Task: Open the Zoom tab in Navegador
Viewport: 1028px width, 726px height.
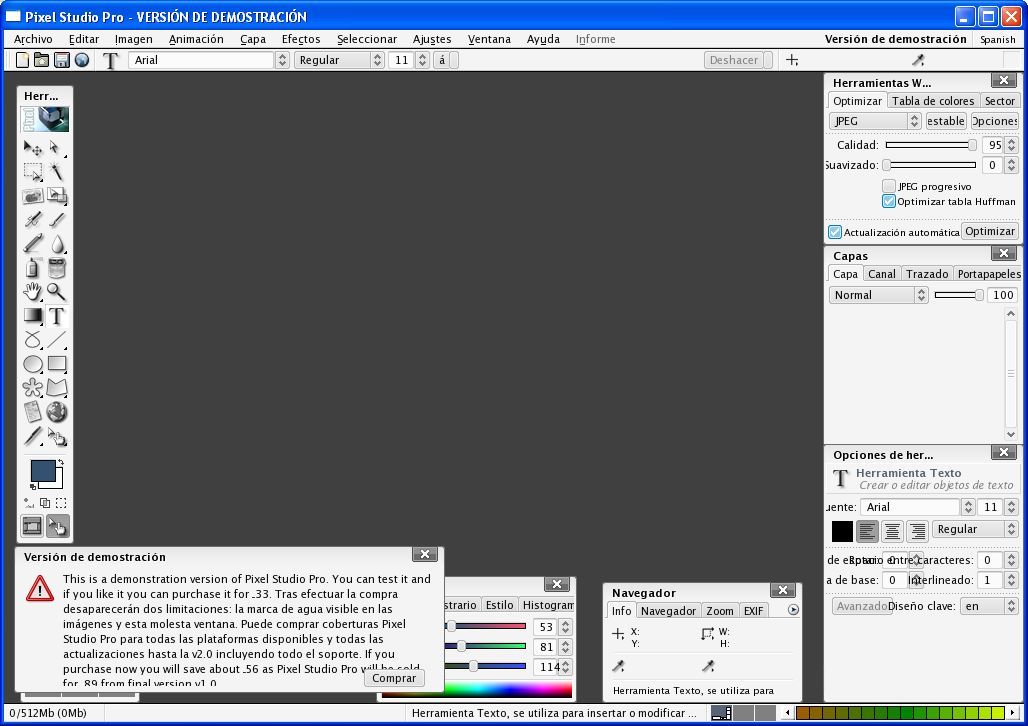Action: (720, 611)
